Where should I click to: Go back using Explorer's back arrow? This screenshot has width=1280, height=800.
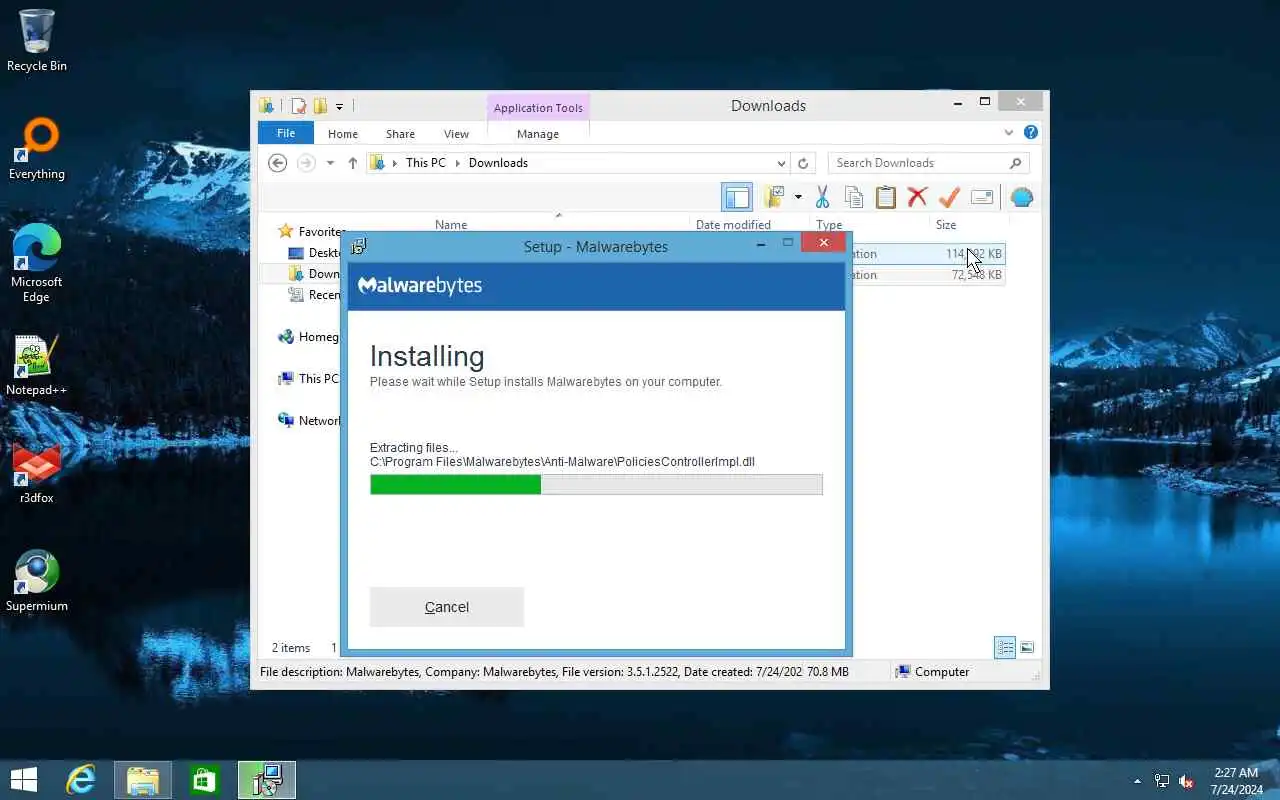coord(278,163)
